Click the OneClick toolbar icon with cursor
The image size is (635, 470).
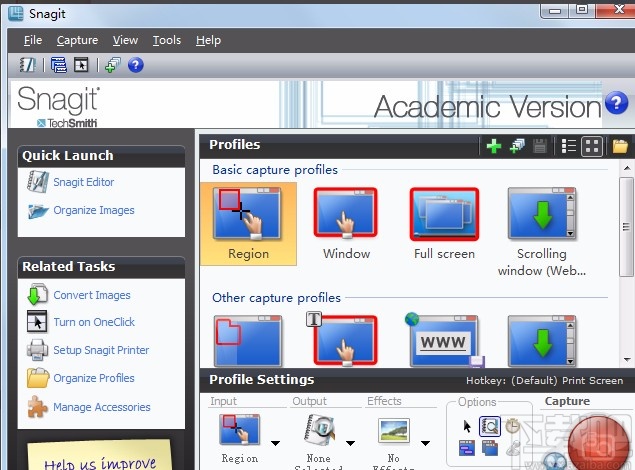pyautogui.click(x=81, y=65)
